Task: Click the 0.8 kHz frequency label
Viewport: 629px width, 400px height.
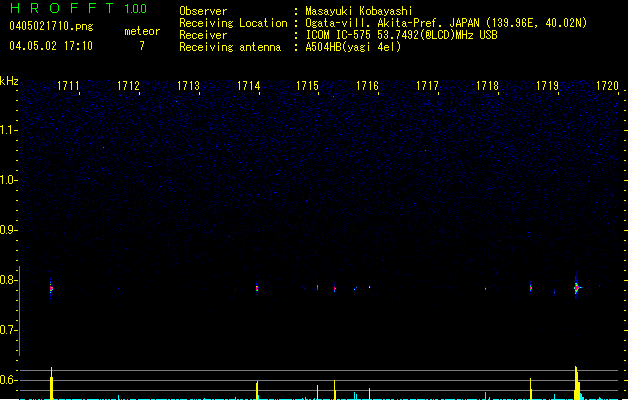Action: coord(8,280)
